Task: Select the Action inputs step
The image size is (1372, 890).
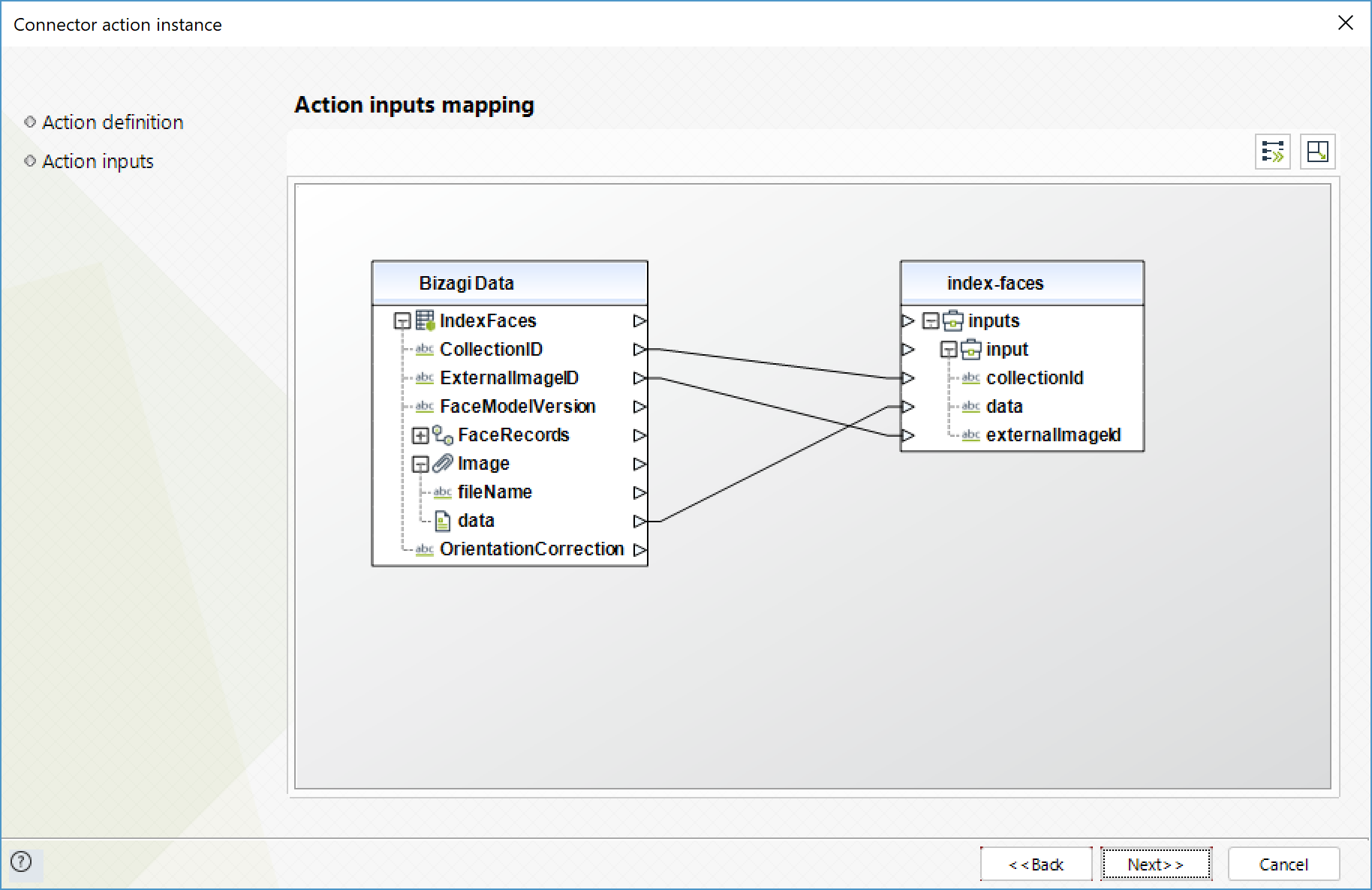Action: click(x=98, y=161)
